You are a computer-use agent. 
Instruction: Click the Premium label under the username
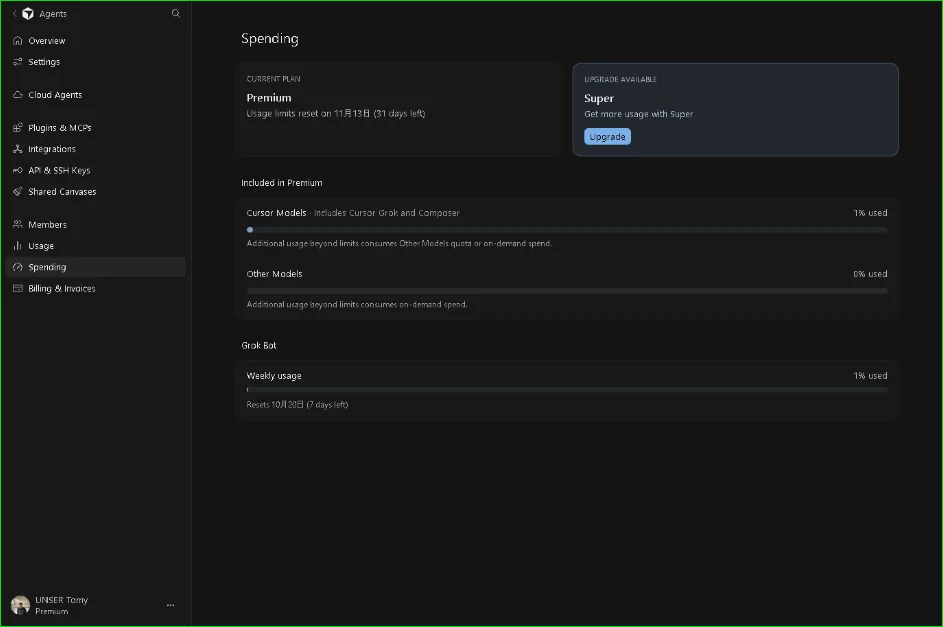52,611
